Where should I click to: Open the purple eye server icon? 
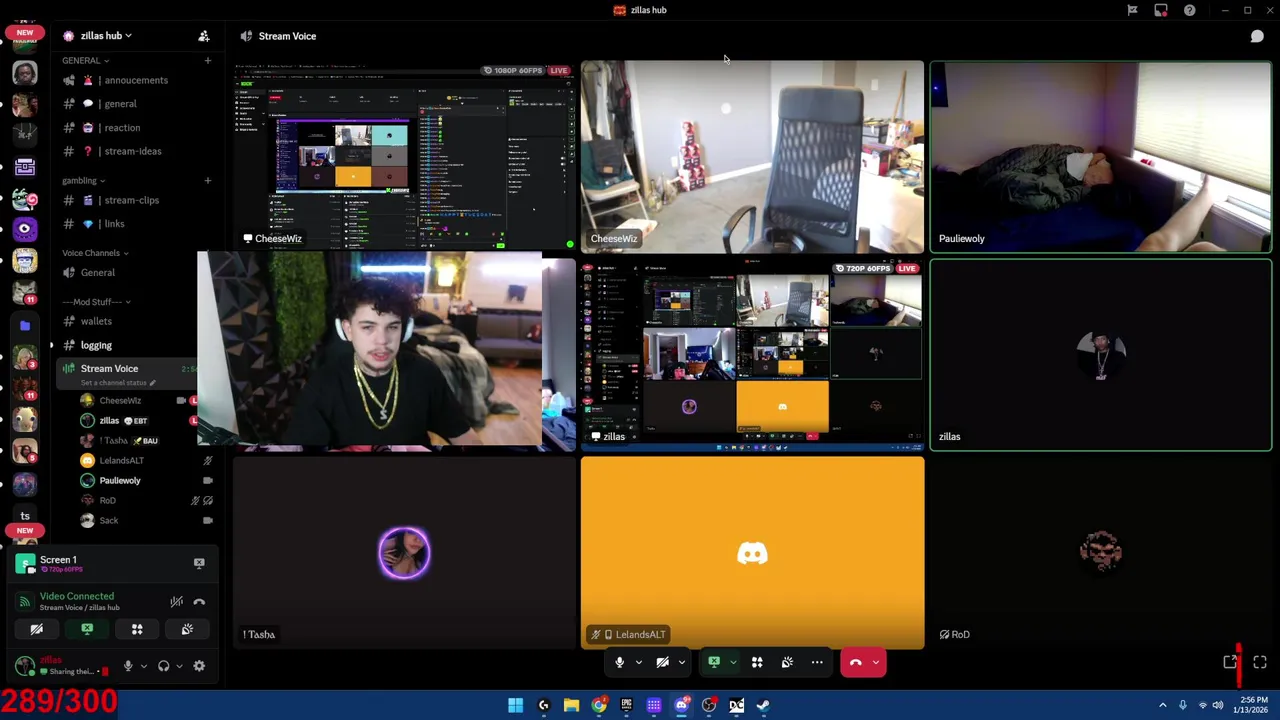(25, 229)
